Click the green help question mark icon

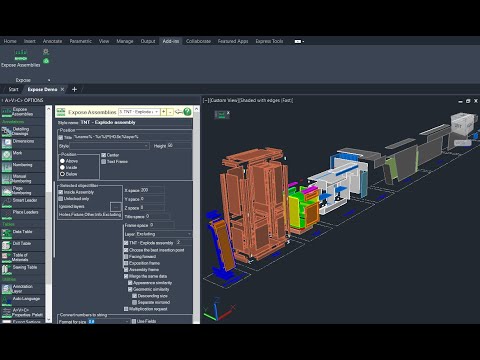click(187, 112)
